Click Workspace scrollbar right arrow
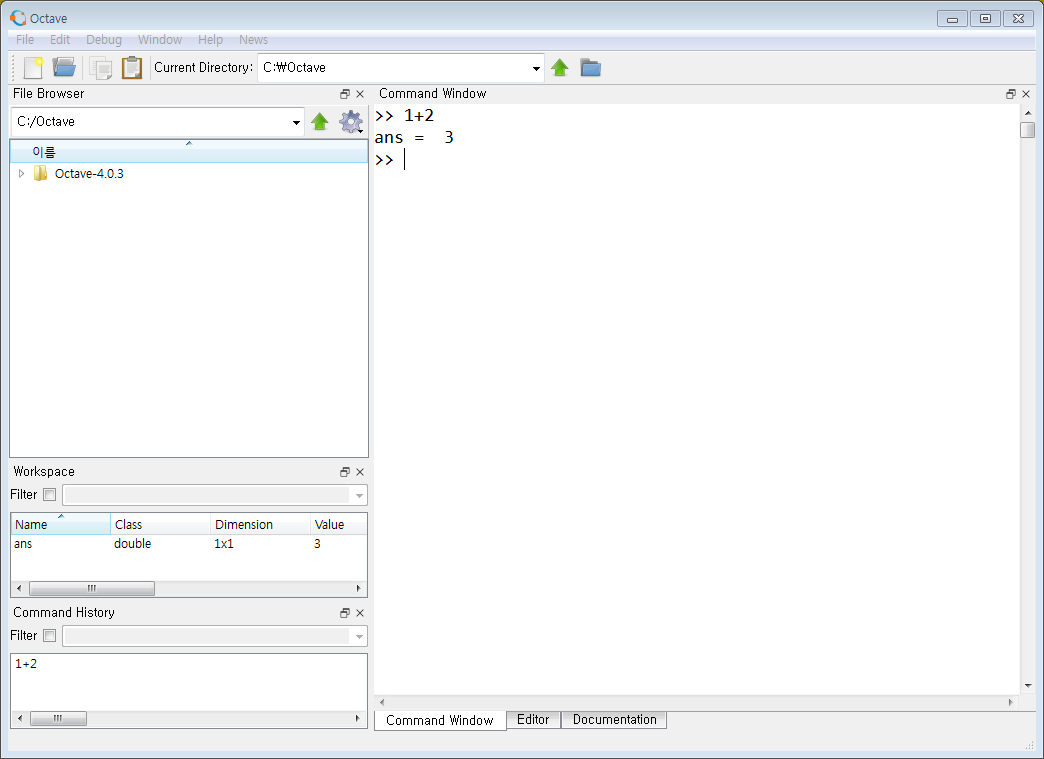 pos(358,589)
